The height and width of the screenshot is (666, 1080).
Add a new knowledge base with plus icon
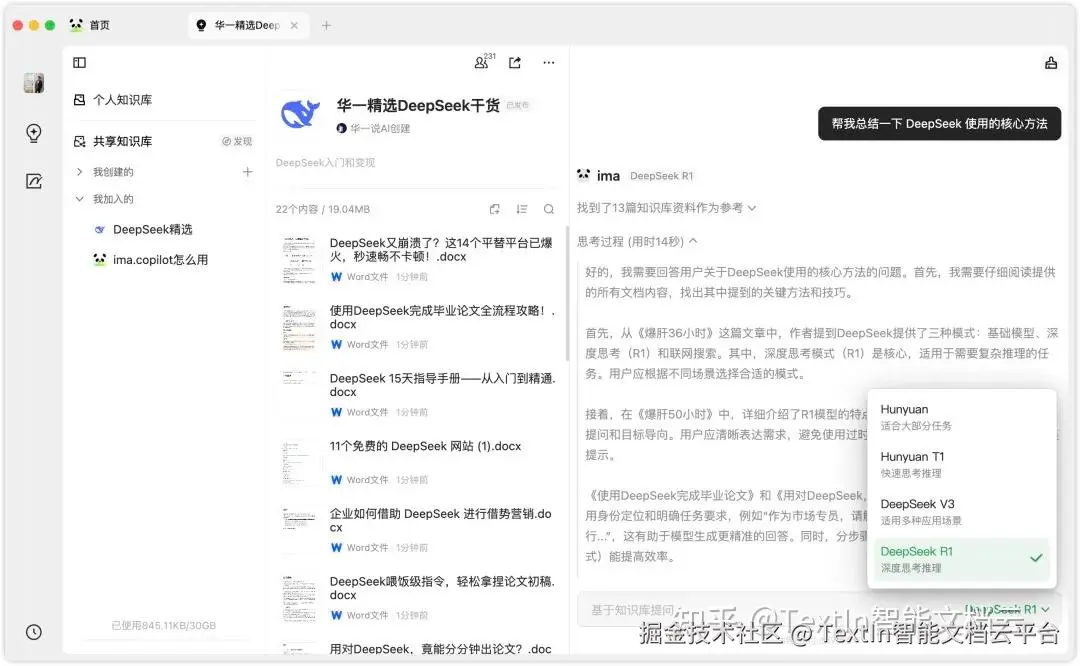[x=247, y=171]
